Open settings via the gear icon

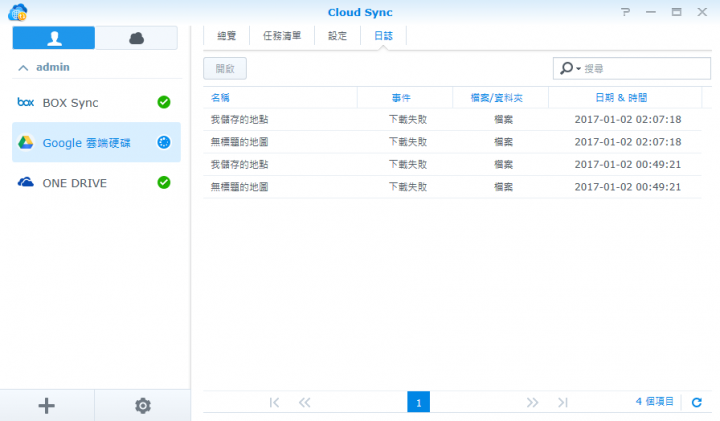143,405
